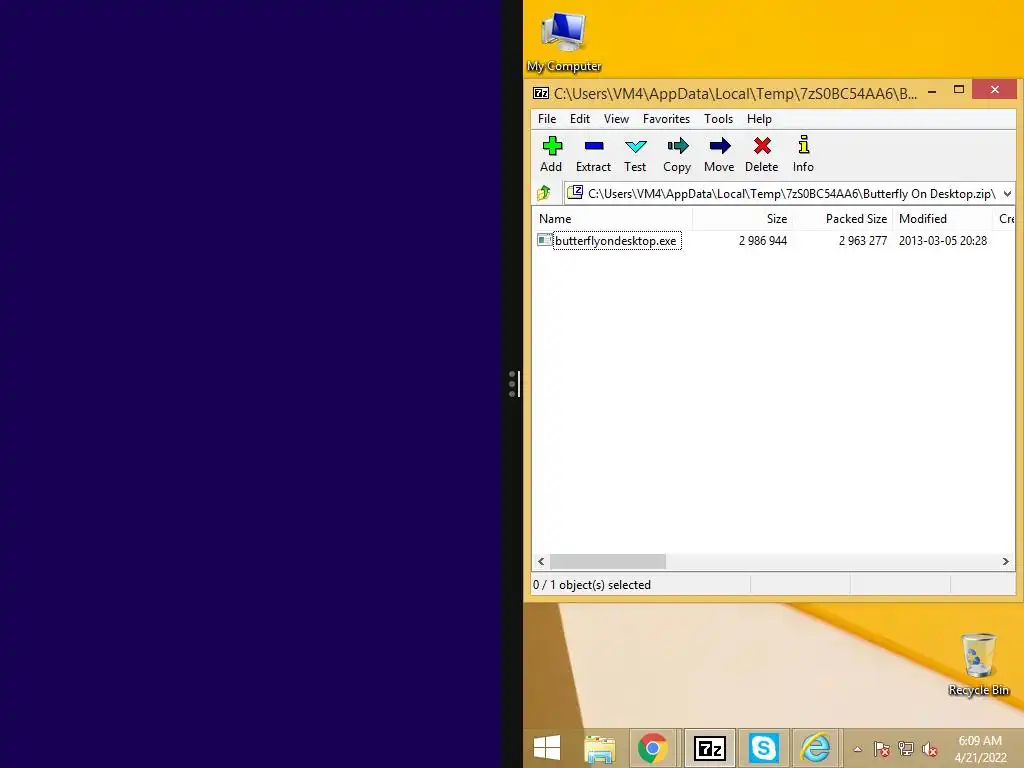1024x768 pixels.
Task: Select the butterflyondesktop.exe file name
Action: tap(616, 241)
